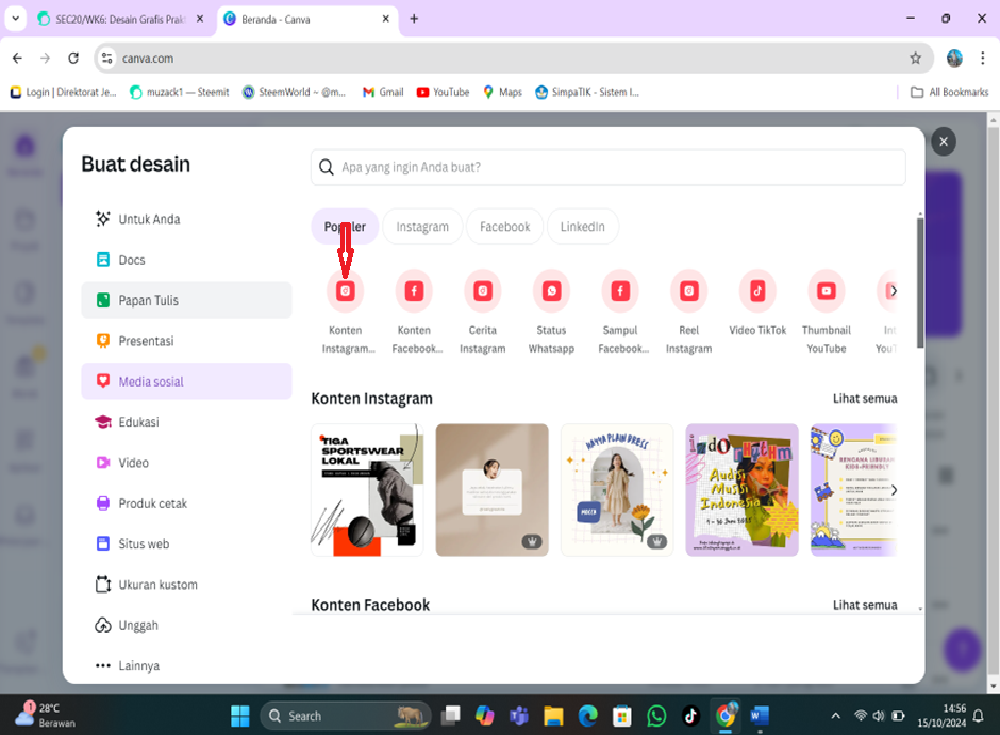Switch to the Populer filter tab

click(x=345, y=226)
